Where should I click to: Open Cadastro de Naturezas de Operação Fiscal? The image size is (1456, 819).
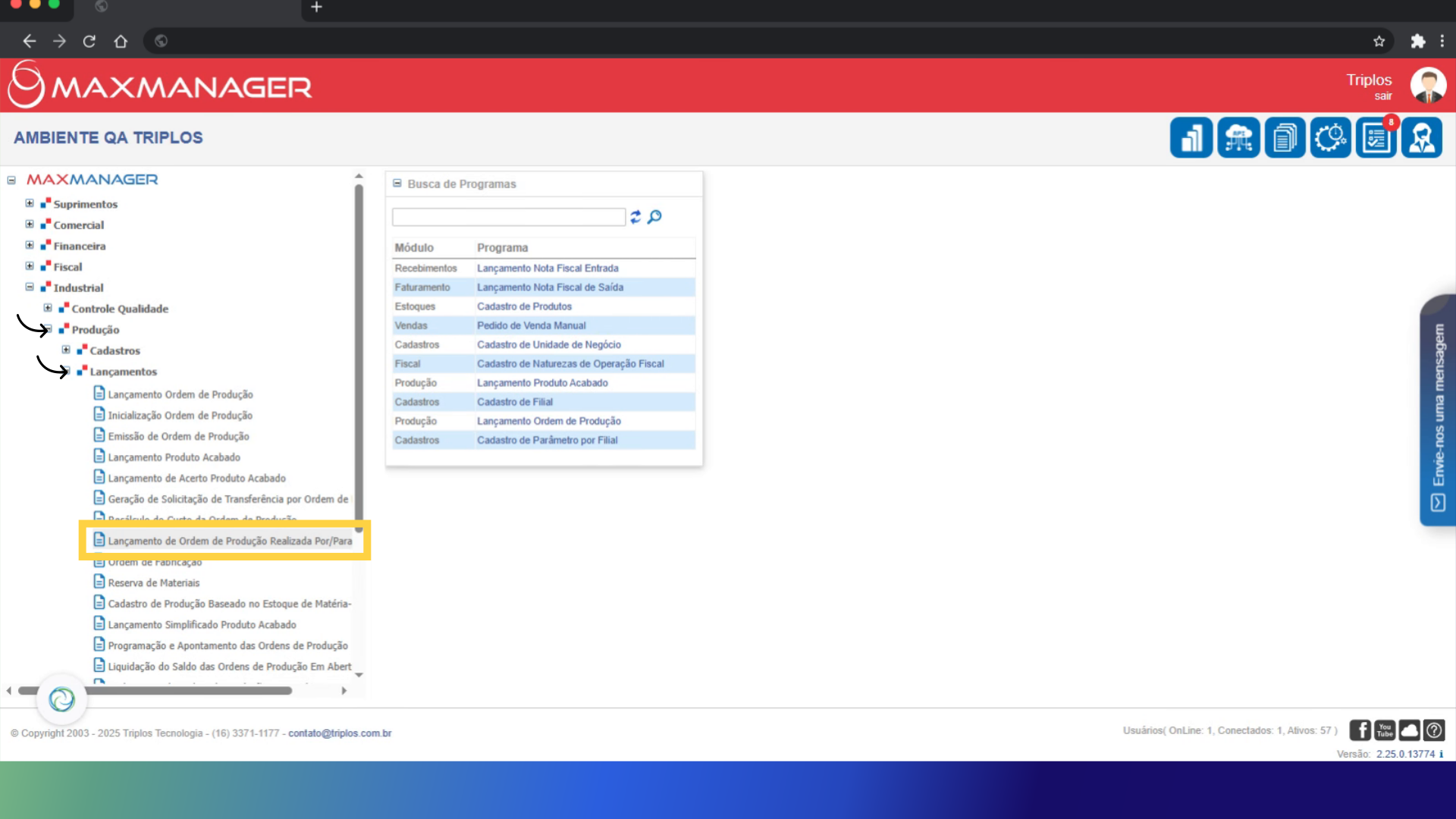(x=570, y=364)
